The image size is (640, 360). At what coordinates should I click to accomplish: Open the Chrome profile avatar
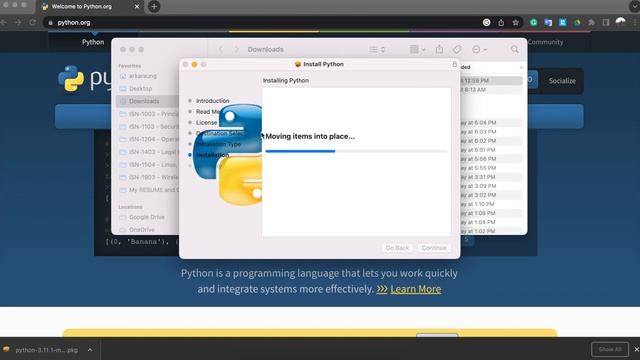[x=620, y=22]
